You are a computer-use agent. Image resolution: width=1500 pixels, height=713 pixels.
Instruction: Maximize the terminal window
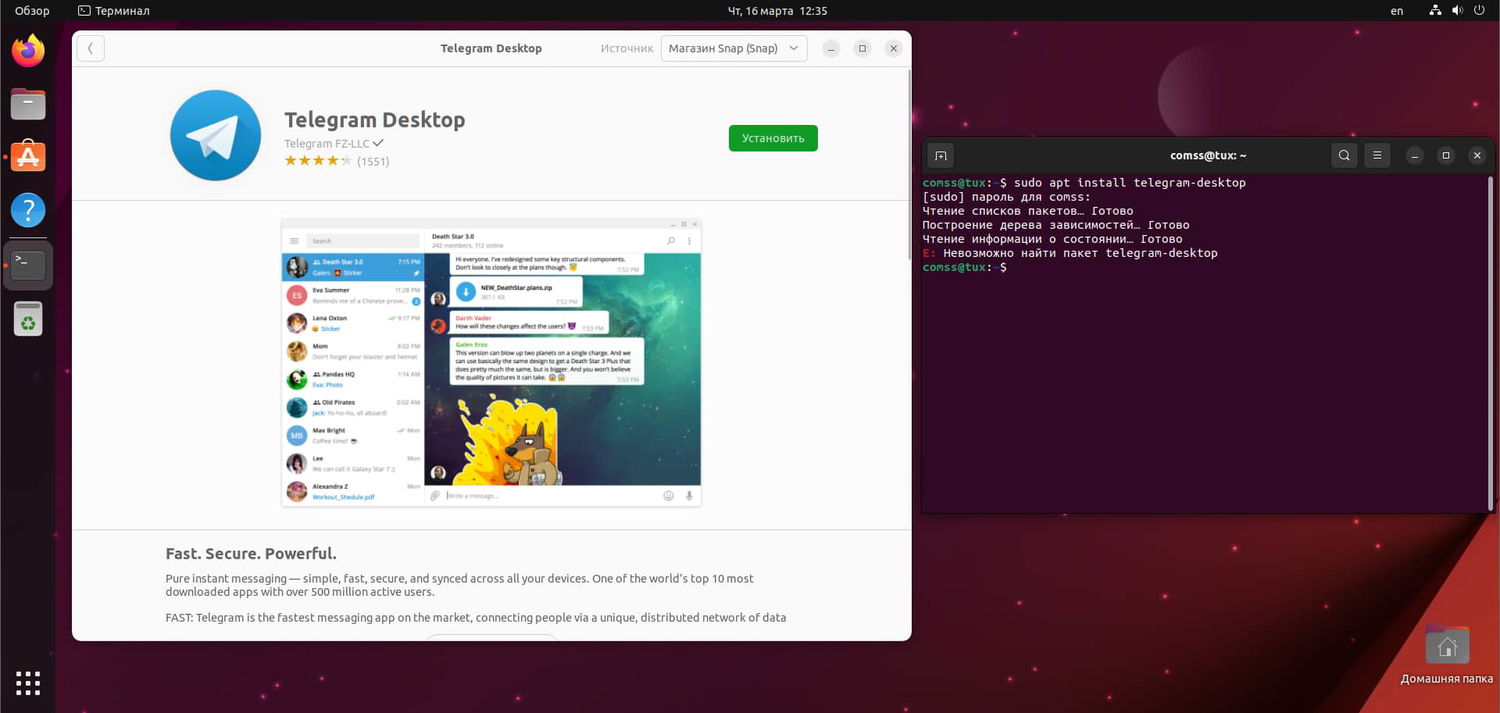pos(1445,155)
